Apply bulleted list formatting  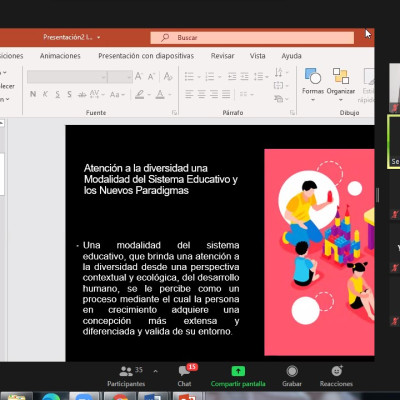[x=189, y=77]
